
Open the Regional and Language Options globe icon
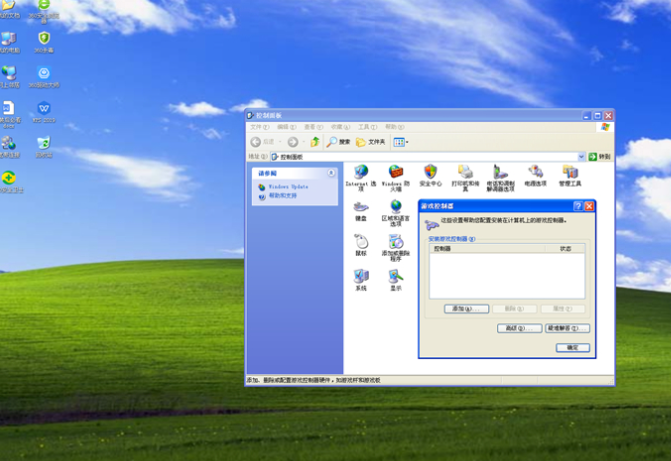396,213
